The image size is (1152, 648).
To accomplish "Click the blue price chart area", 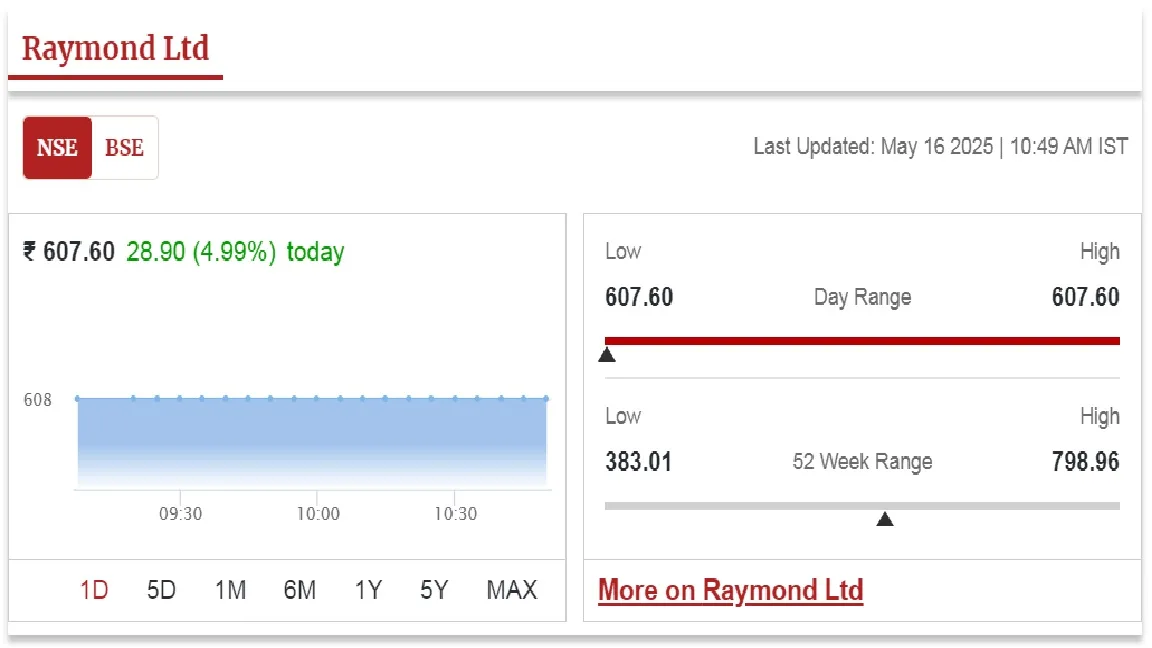I will [312, 441].
